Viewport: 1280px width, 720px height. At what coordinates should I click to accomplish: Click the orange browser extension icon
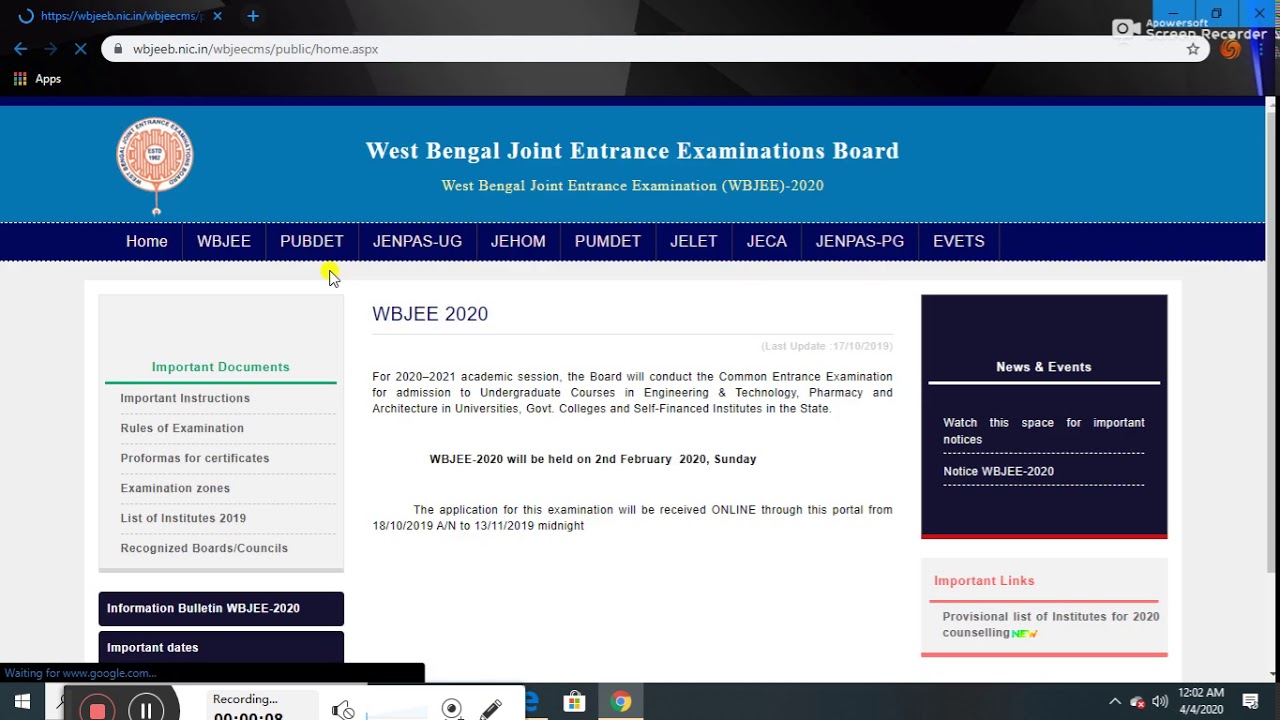pos(1231,48)
